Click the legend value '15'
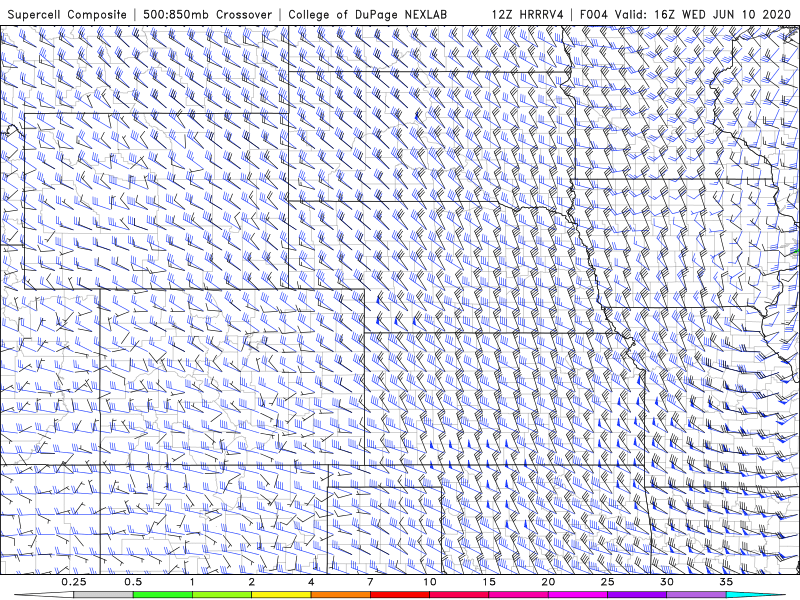The image size is (800, 600). pos(489,582)
